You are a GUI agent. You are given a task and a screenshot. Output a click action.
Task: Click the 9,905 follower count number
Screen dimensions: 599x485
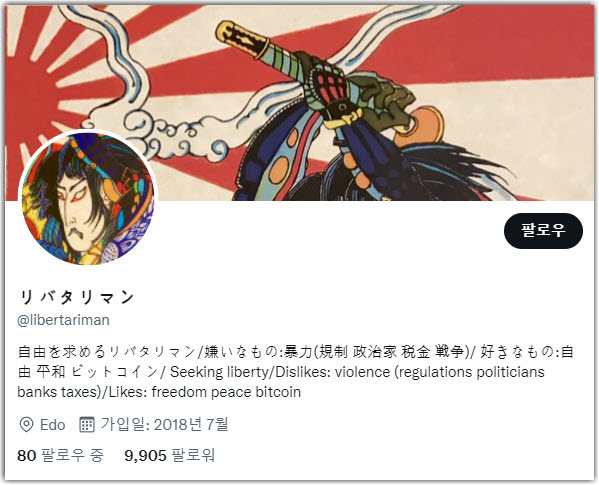point(146,455)
